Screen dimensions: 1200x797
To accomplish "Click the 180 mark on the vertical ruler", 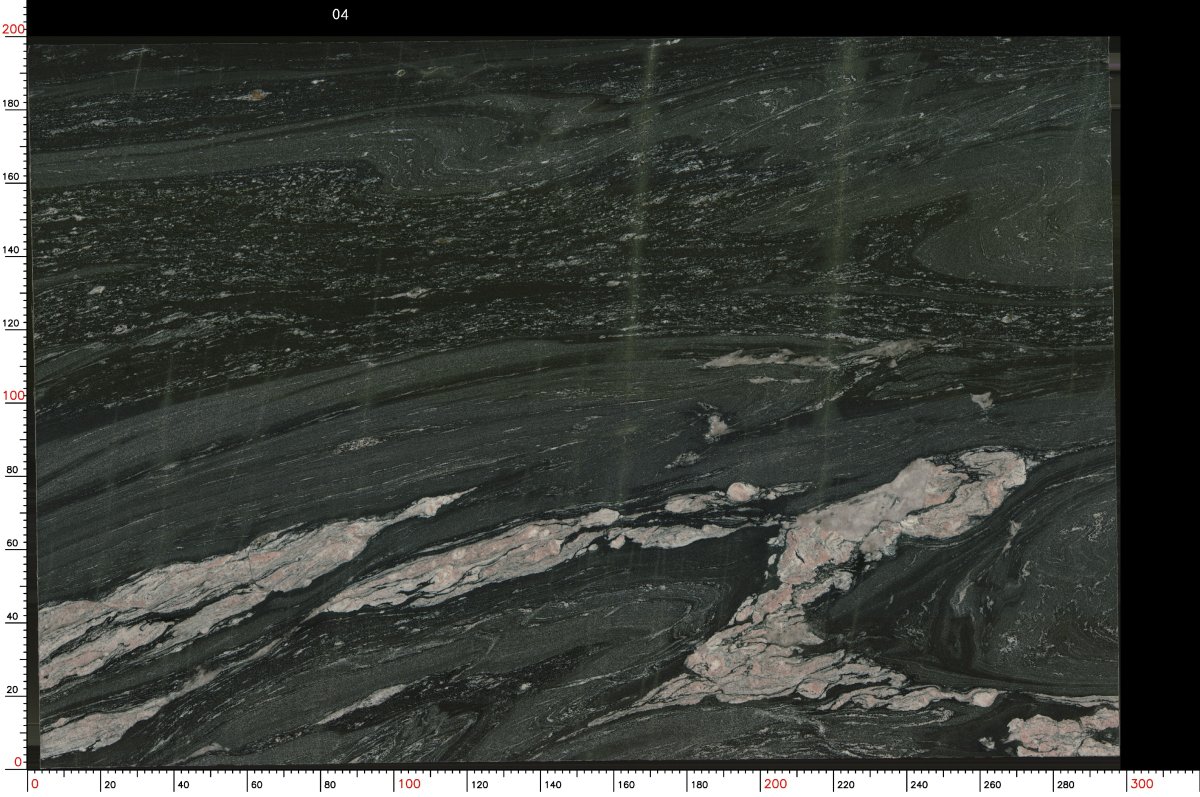I will point(14,103).
